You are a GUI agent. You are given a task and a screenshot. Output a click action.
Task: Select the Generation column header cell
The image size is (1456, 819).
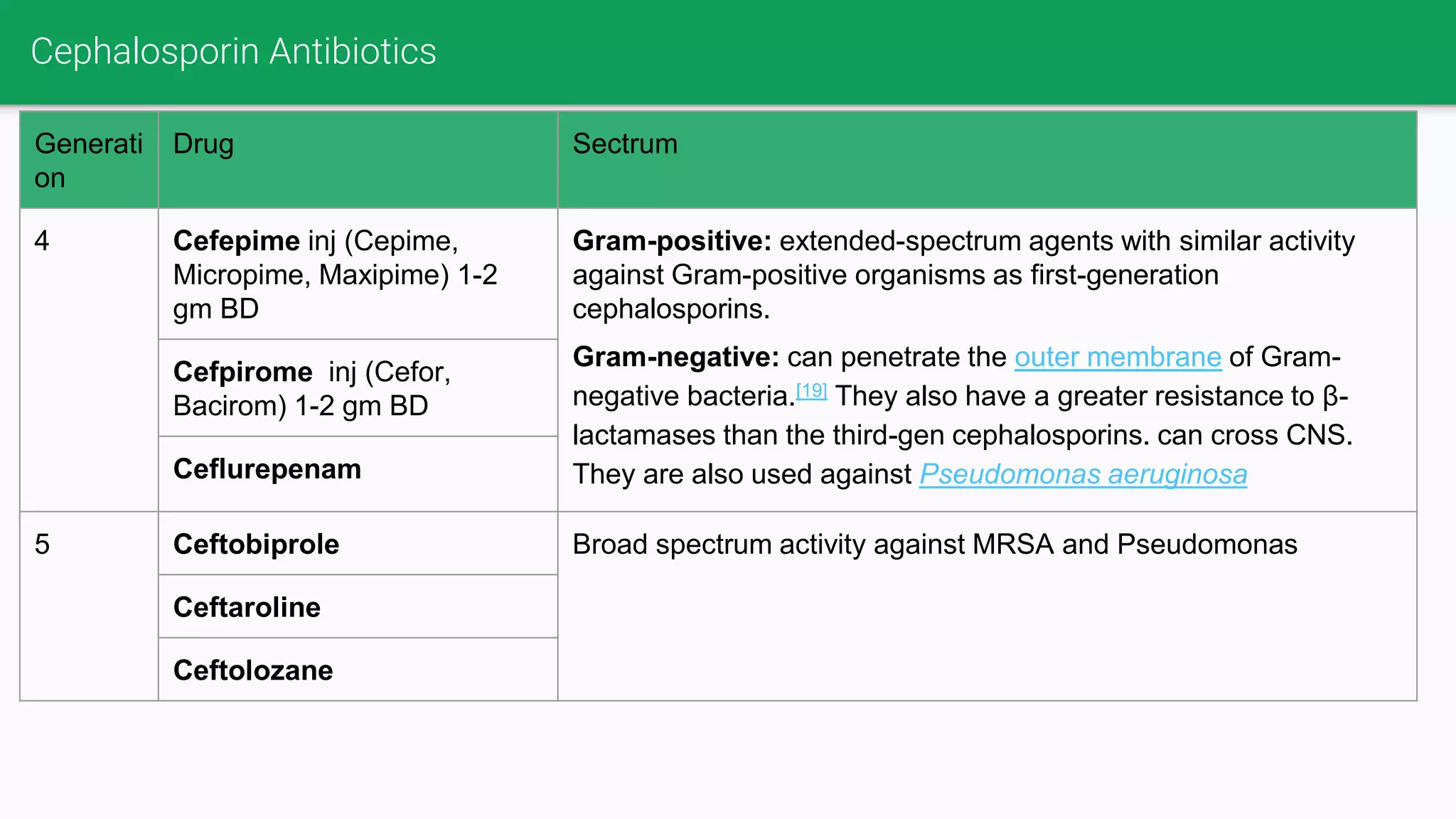pos(89,160)
